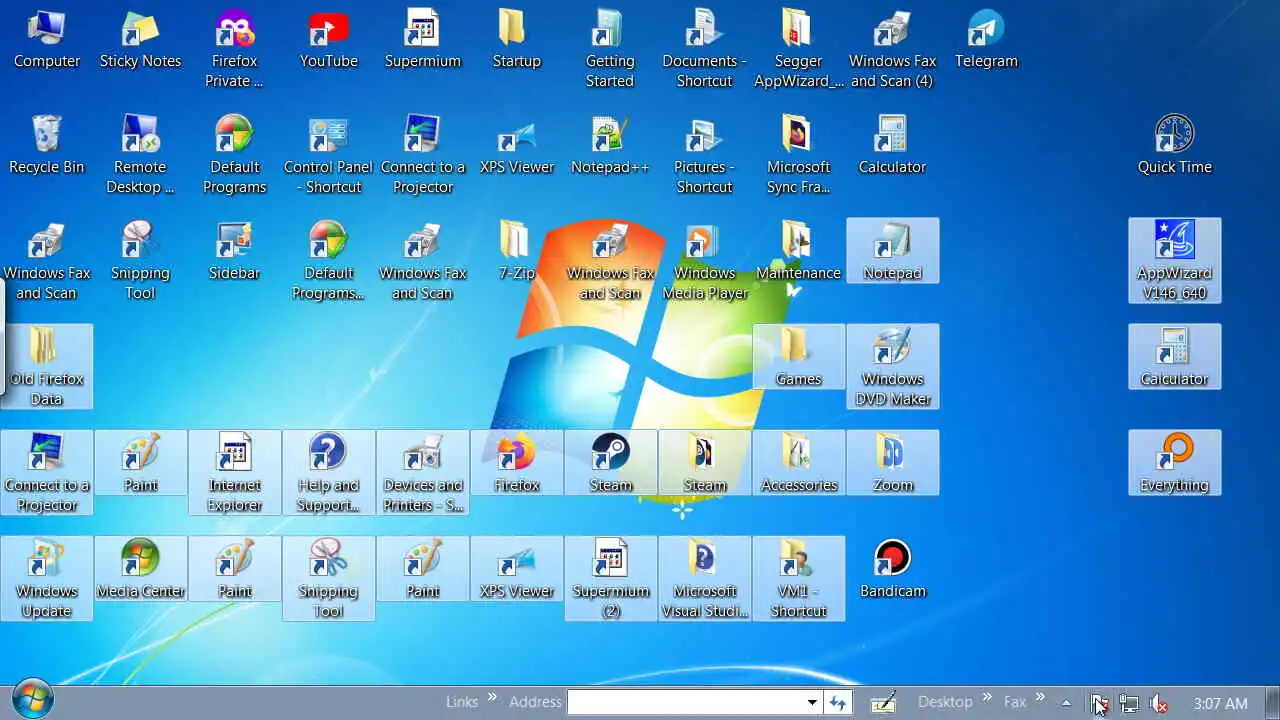The image size is (1280, 720).
Task: Click the network tray icon
Action: click(x=1129, y=704)
